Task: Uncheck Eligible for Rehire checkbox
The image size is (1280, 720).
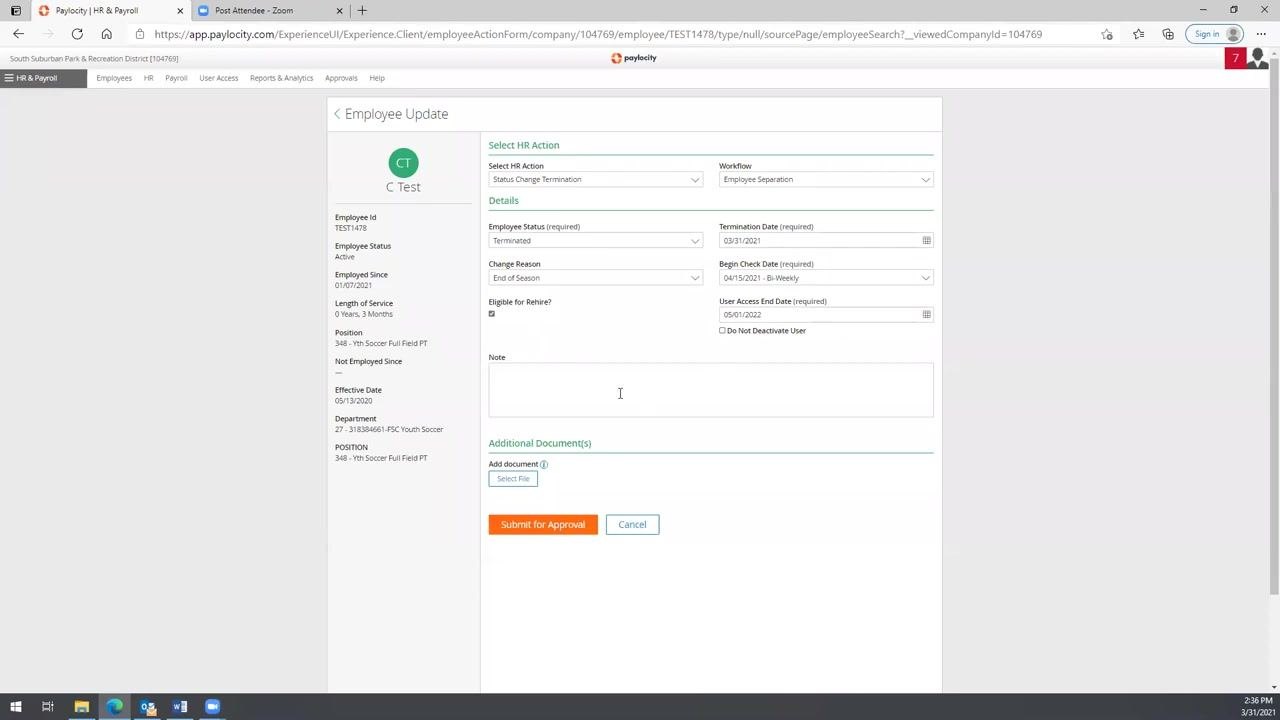Action: point(492,314)
